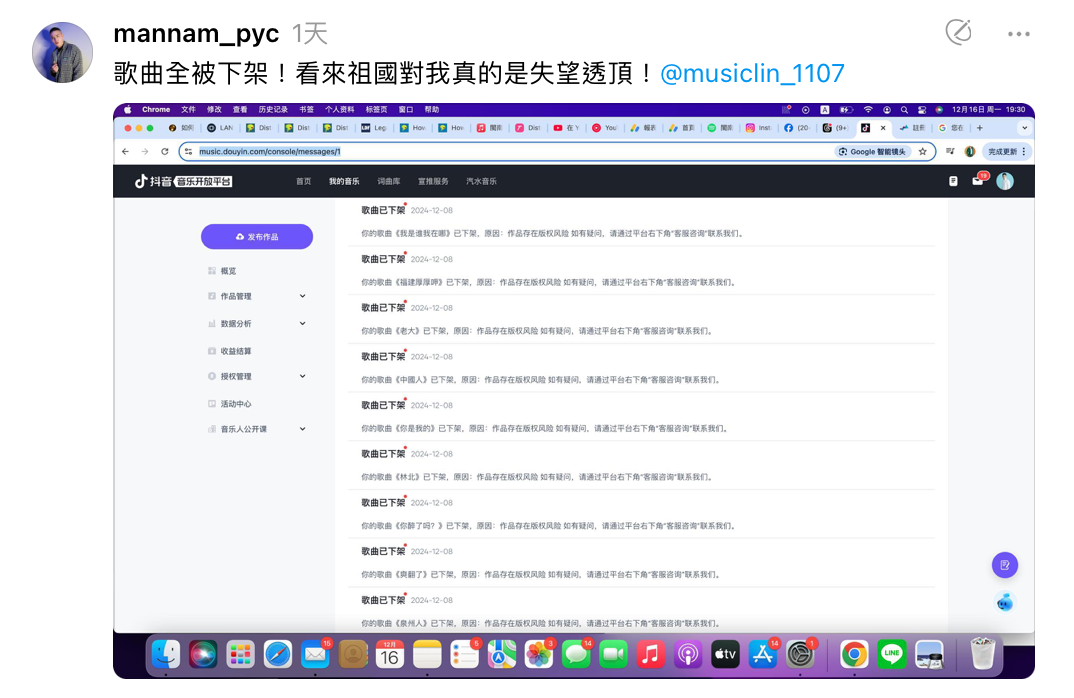Open a new Chrome tab with plus

[x=979, y=128]
